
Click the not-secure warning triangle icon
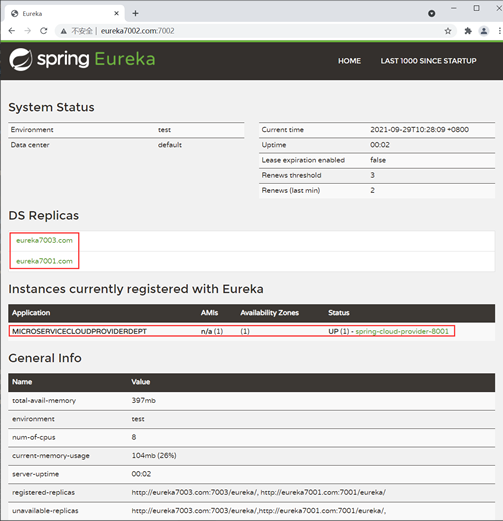63,31
